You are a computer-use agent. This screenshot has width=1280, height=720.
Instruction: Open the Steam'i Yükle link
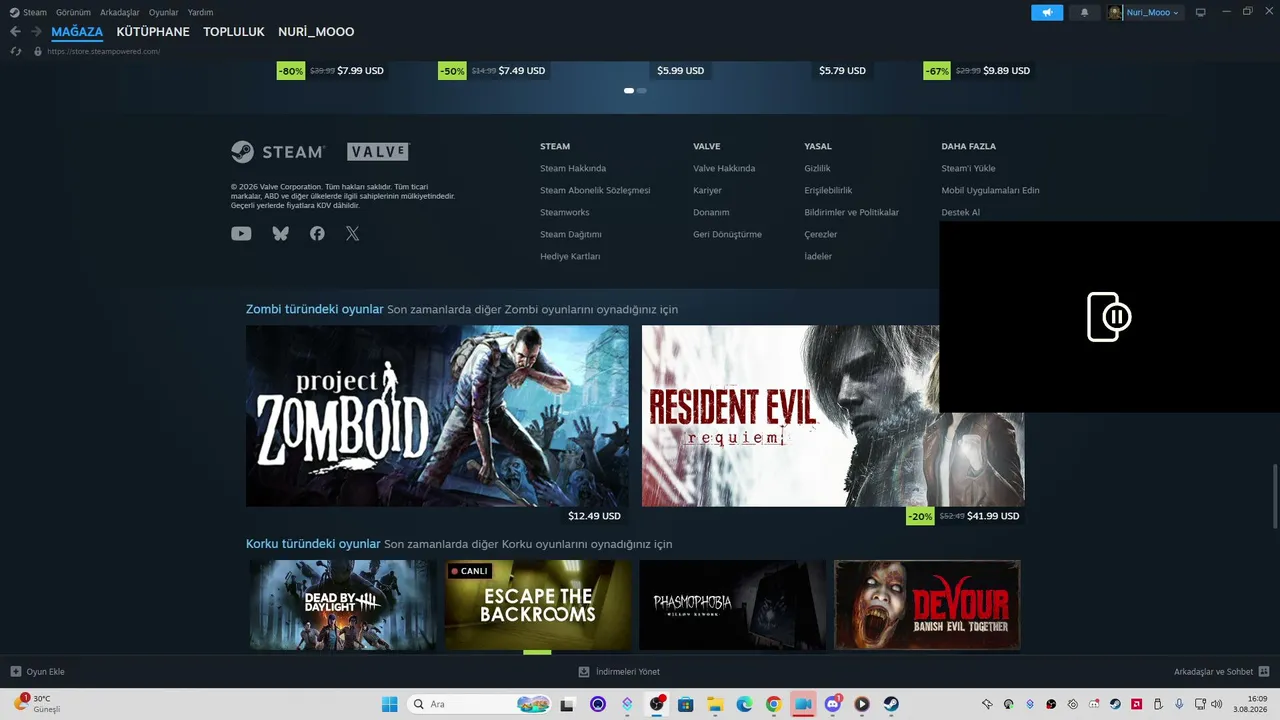tap(968, 168)
